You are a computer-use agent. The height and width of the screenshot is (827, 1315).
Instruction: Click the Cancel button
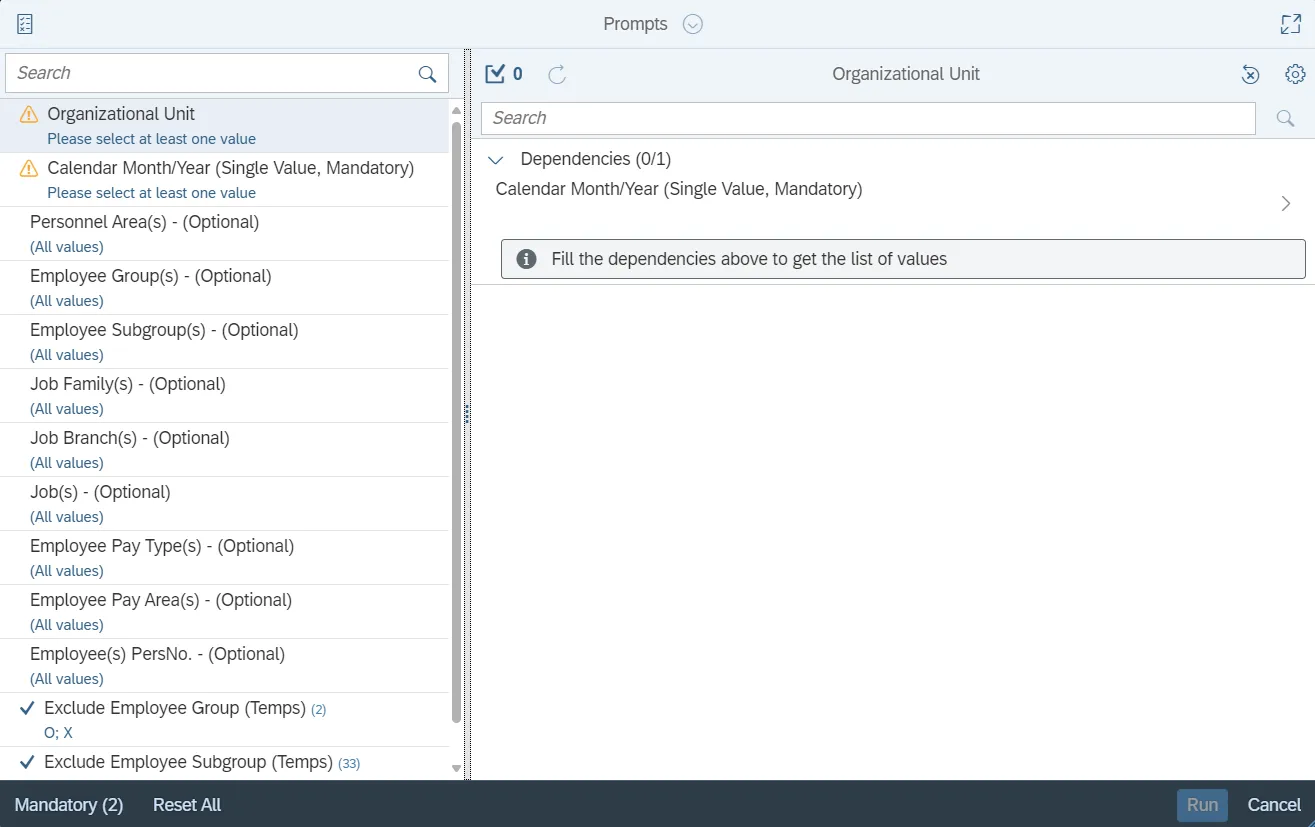pos(1274,805)
